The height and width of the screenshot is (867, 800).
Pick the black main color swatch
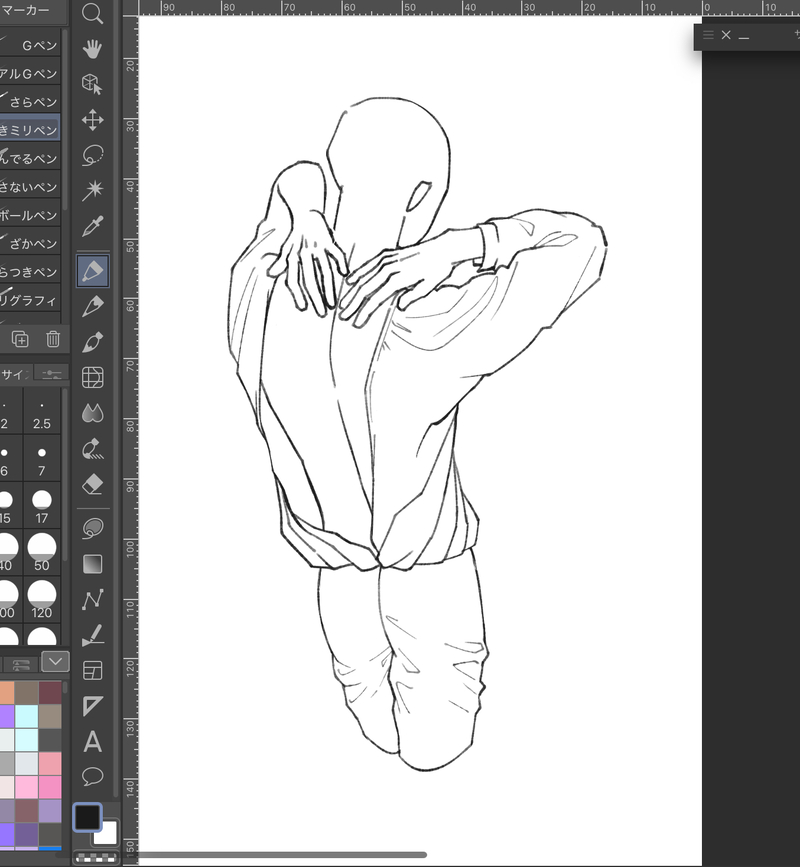pos(87,816)
